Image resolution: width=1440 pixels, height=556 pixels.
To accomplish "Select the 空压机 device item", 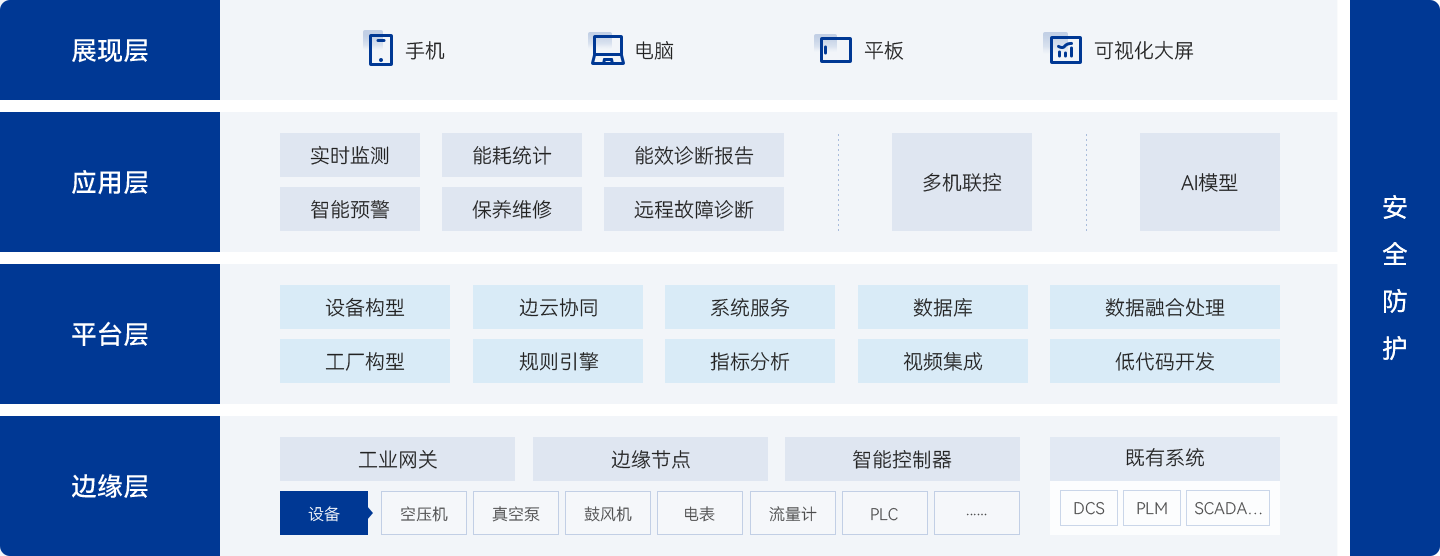I will [424, 513].
